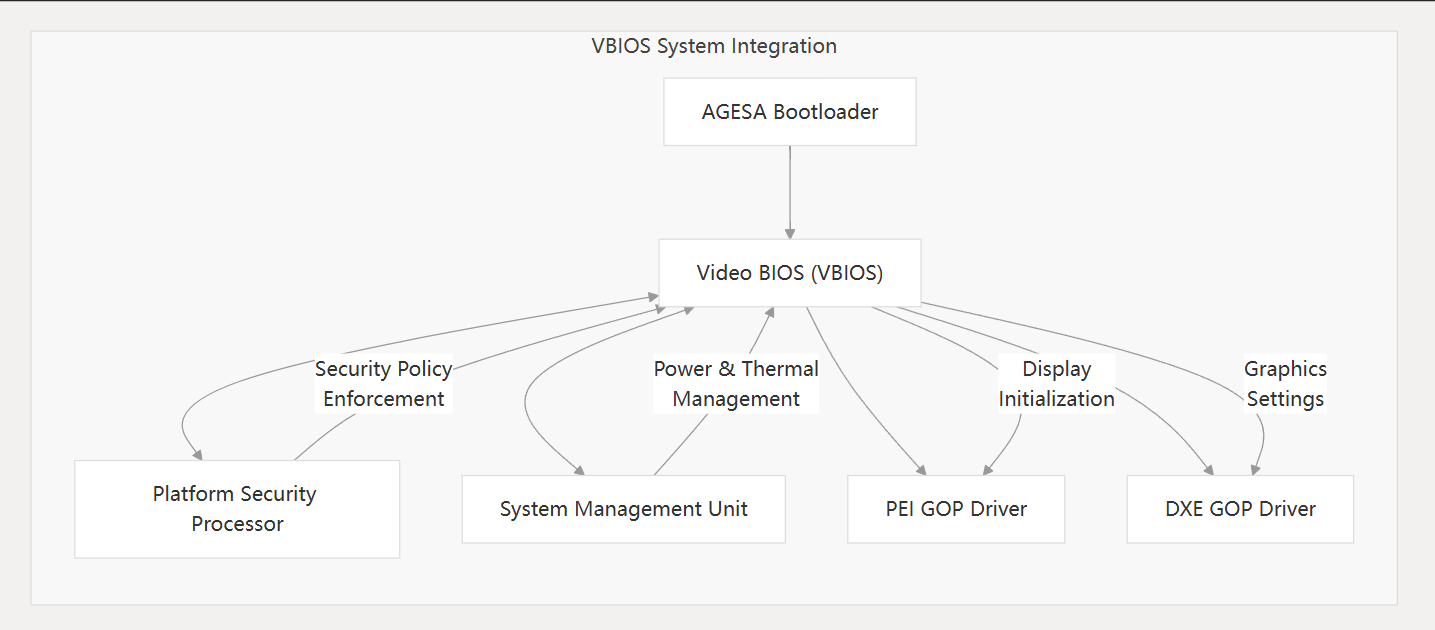Select the PEI GOP Driver box

point(955,508)
